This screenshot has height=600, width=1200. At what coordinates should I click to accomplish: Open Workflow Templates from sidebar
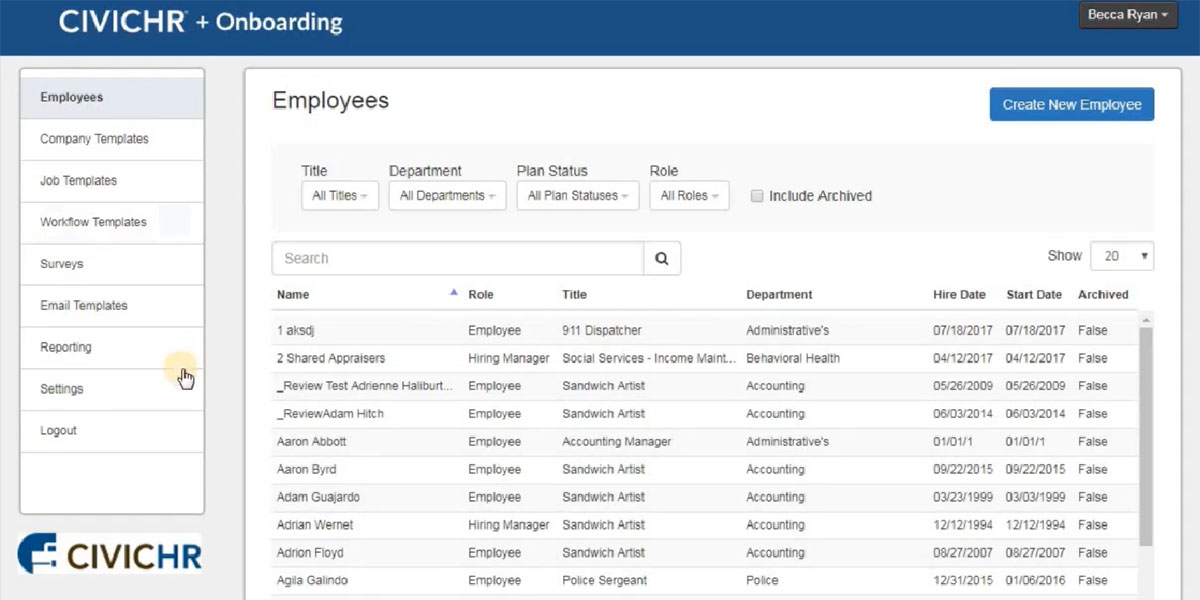pos(93,222)
